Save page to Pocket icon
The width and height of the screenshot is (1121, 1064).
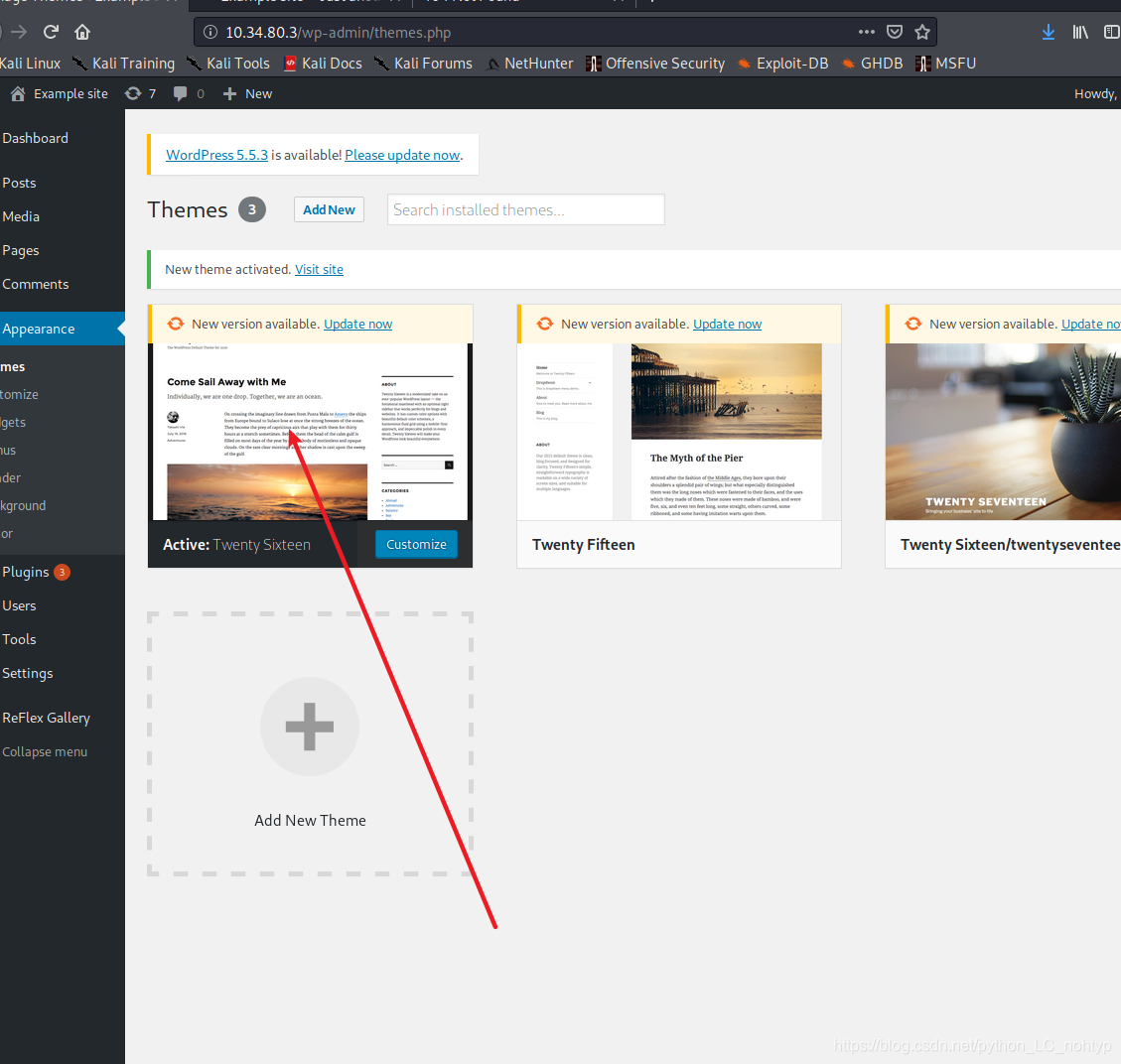coord(895,32)
